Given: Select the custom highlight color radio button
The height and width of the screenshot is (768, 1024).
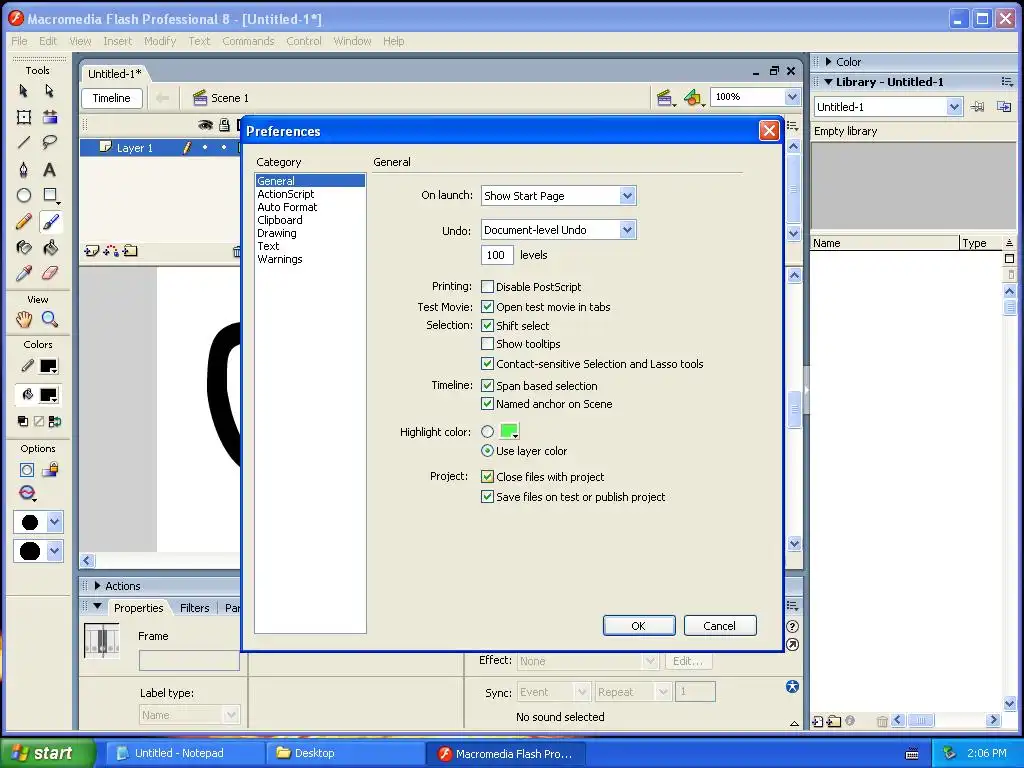Looking at the screenshot, I should click(487, 432).
